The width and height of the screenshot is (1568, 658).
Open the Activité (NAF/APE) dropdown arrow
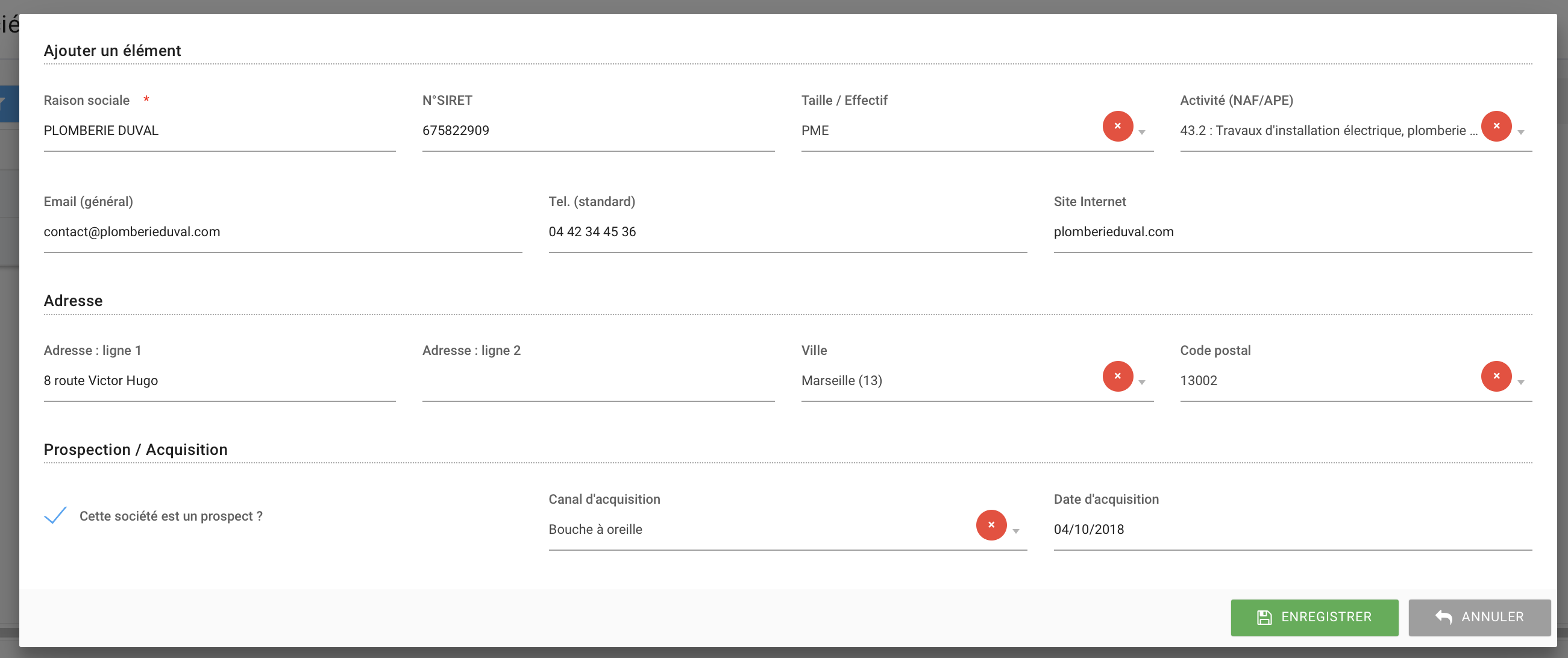[x=1520, y=132]
